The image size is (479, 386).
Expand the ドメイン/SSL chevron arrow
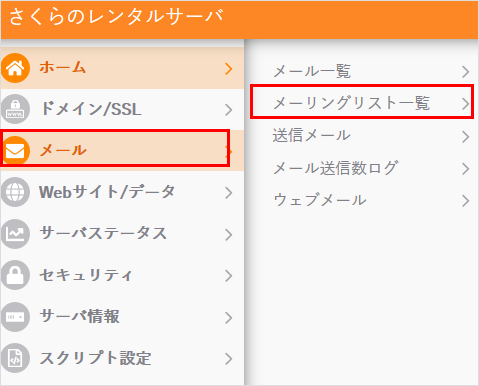pos(229,110)
